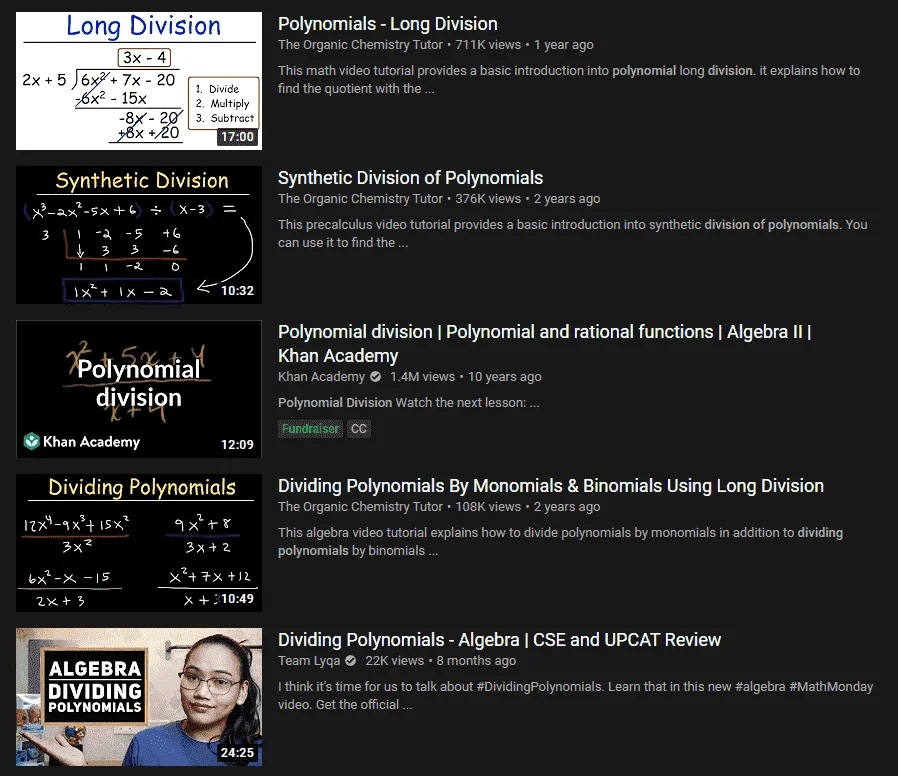Click '1 year ago' upload date
The image size is (898, 776).
click(564, 45)
